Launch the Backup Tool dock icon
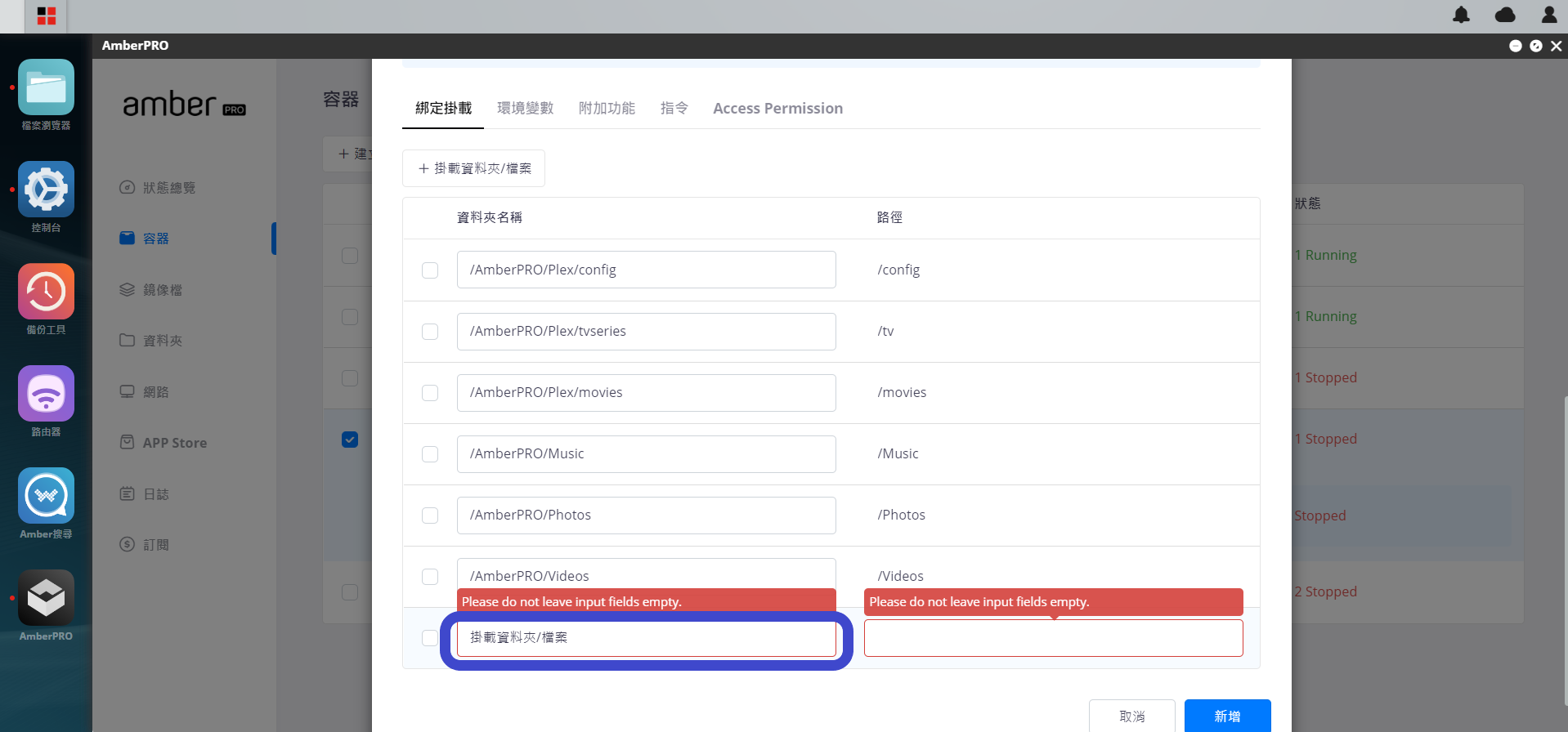Image resolution: width=1568 pixels, height=732 pixels. pos(46,292)
